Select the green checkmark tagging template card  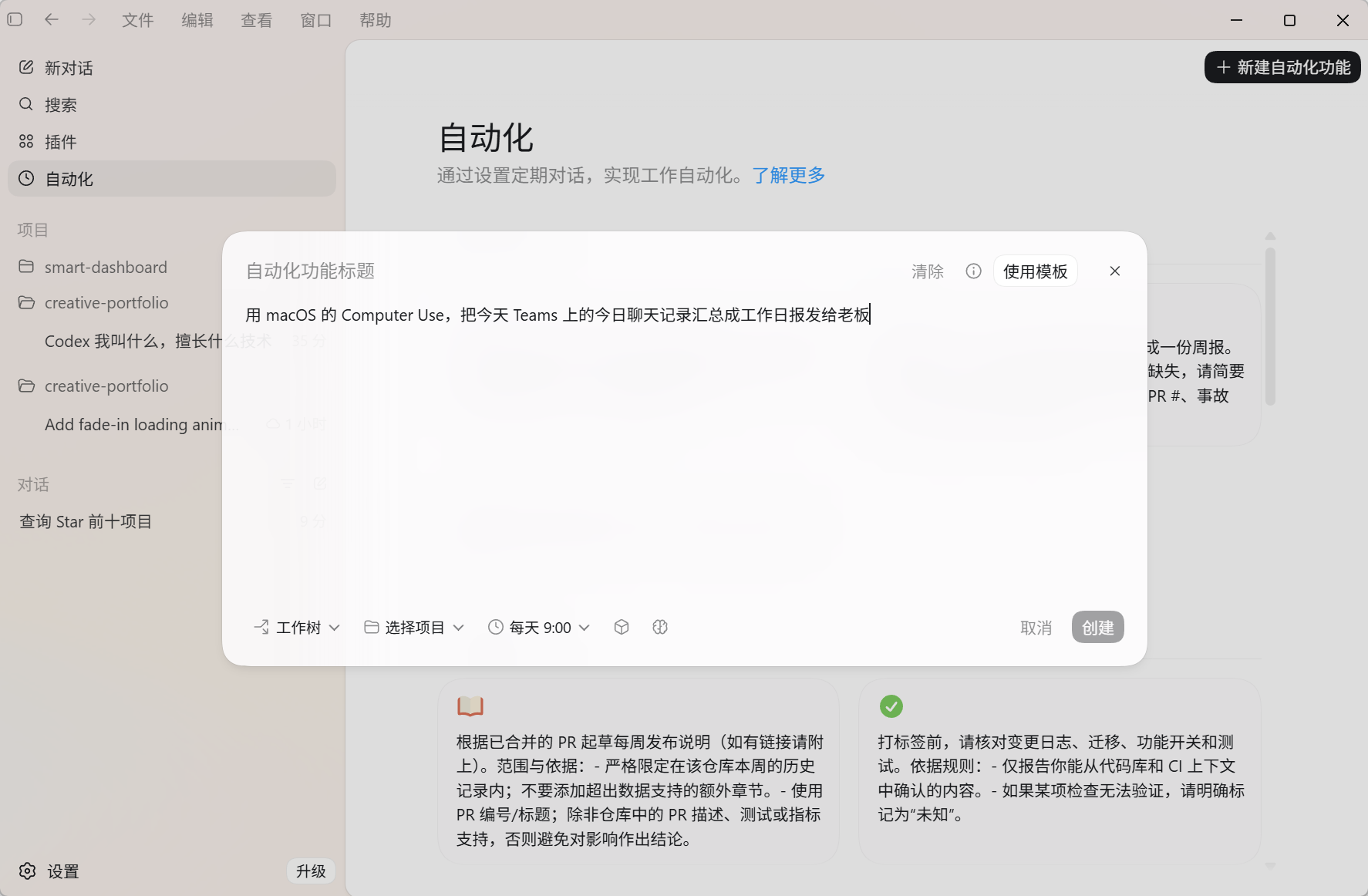coord(1060,771)
